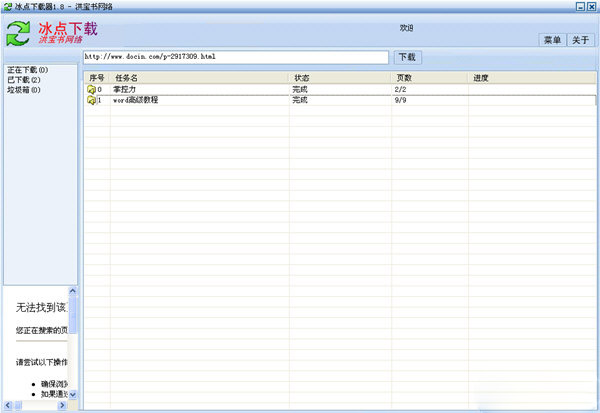Click the 冰点下载 logo text
This screenshot has width=600, height=413.
68,29
